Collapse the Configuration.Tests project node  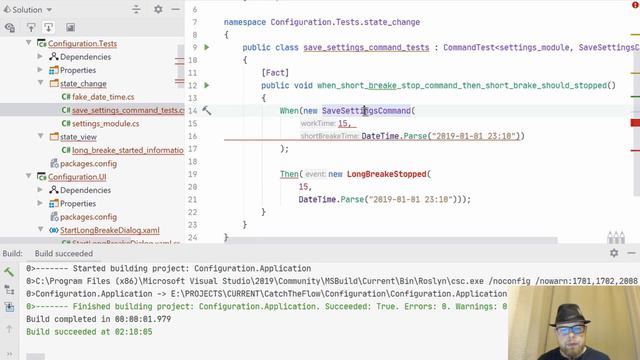point(29,43)
